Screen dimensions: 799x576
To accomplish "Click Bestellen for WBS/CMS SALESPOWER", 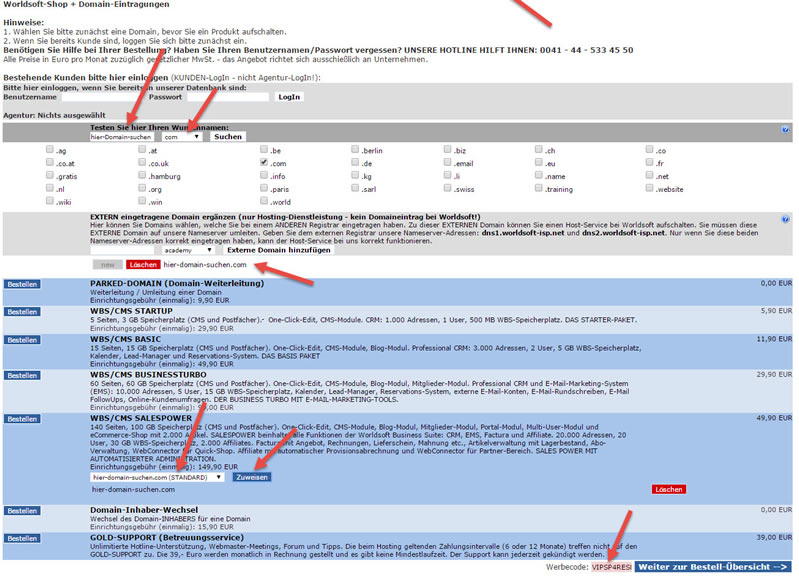I will click(x=22, y=419).
